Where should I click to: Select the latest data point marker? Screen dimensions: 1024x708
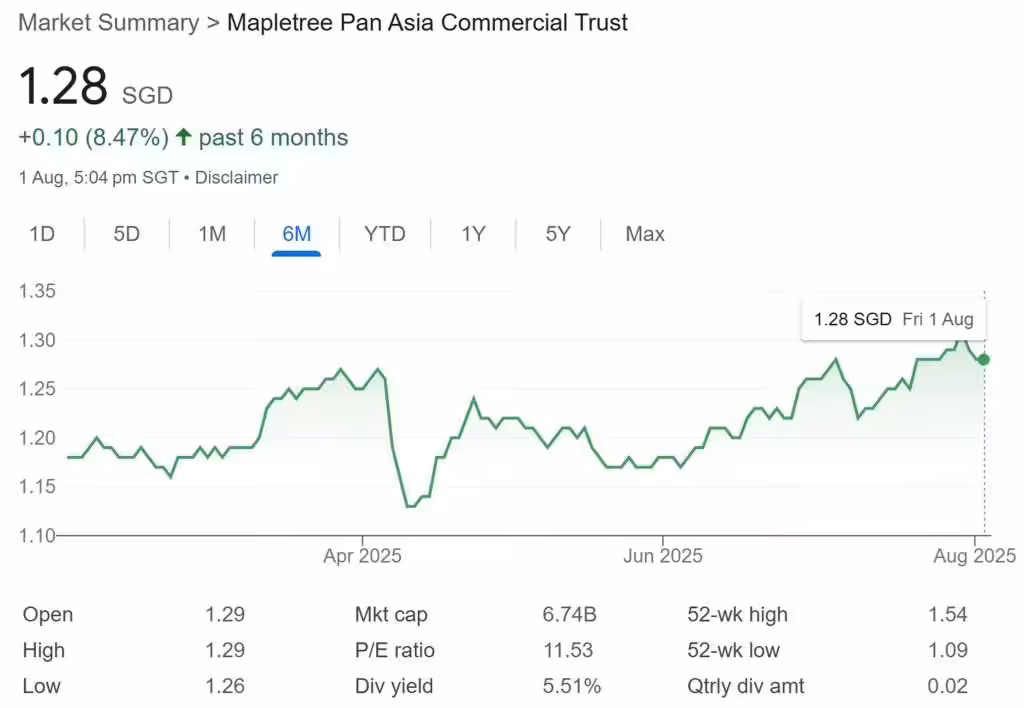point(983,359)
